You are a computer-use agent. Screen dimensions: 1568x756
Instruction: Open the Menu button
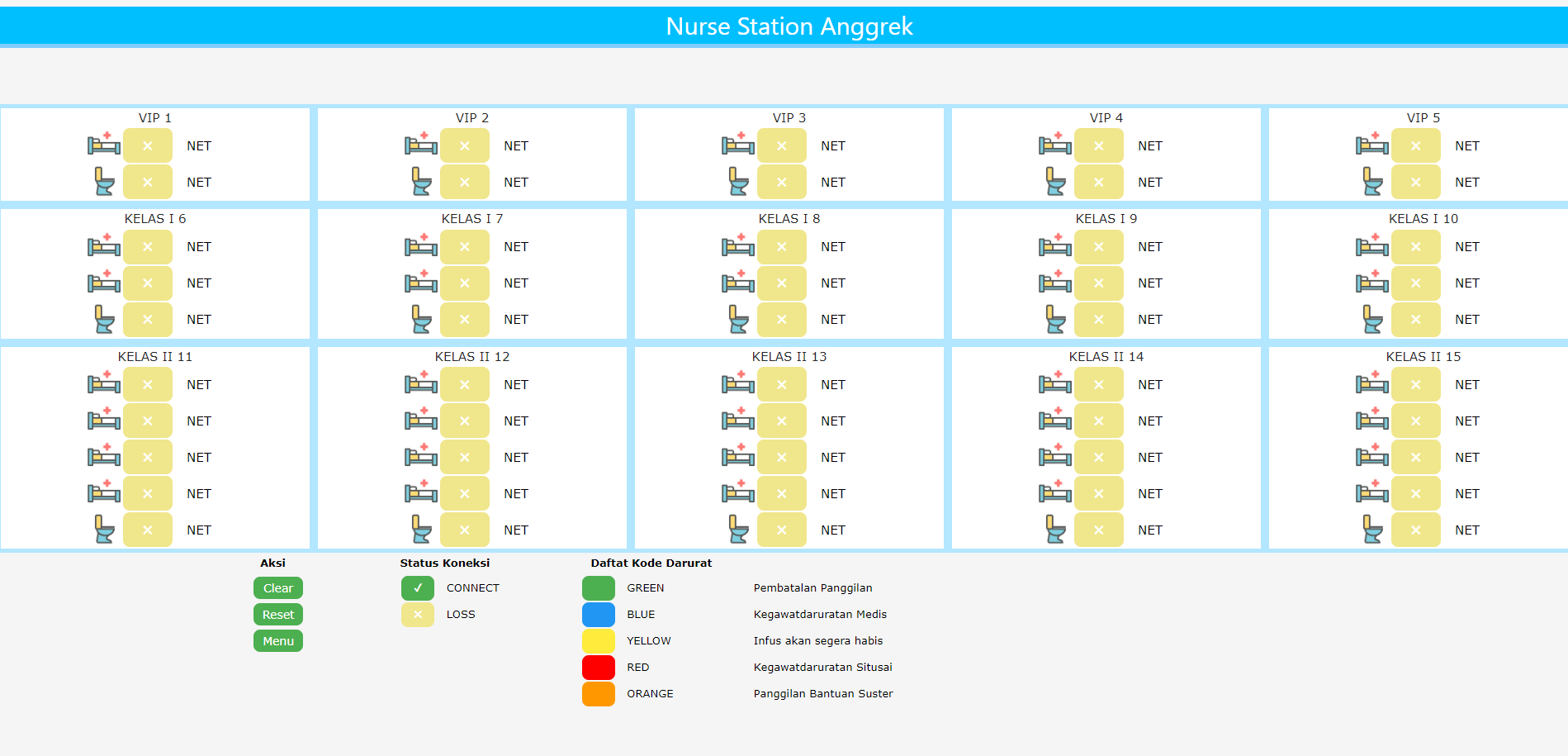tap(278, 641)
